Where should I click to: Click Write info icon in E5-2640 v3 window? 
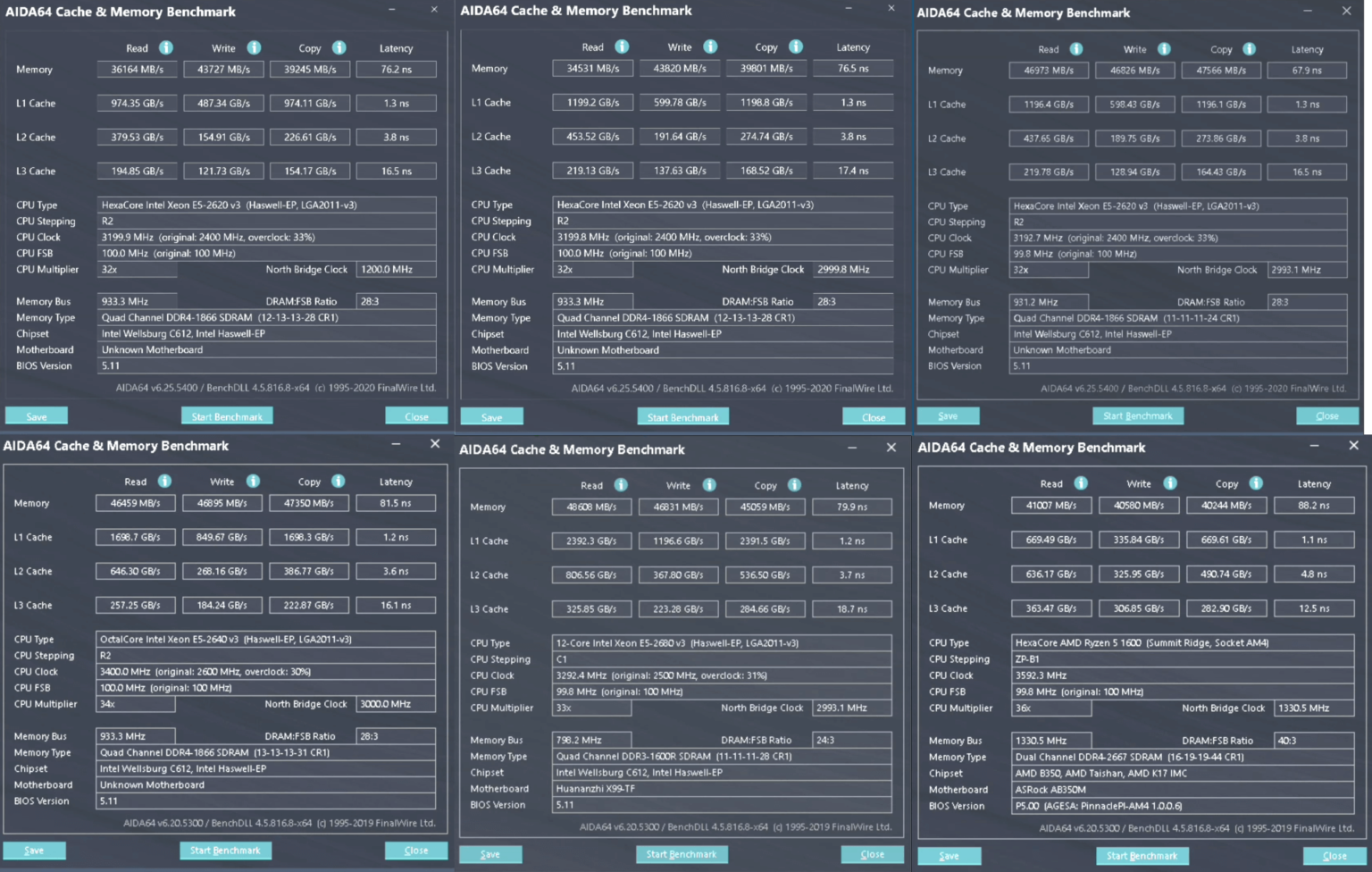click(x=253, y=482)
